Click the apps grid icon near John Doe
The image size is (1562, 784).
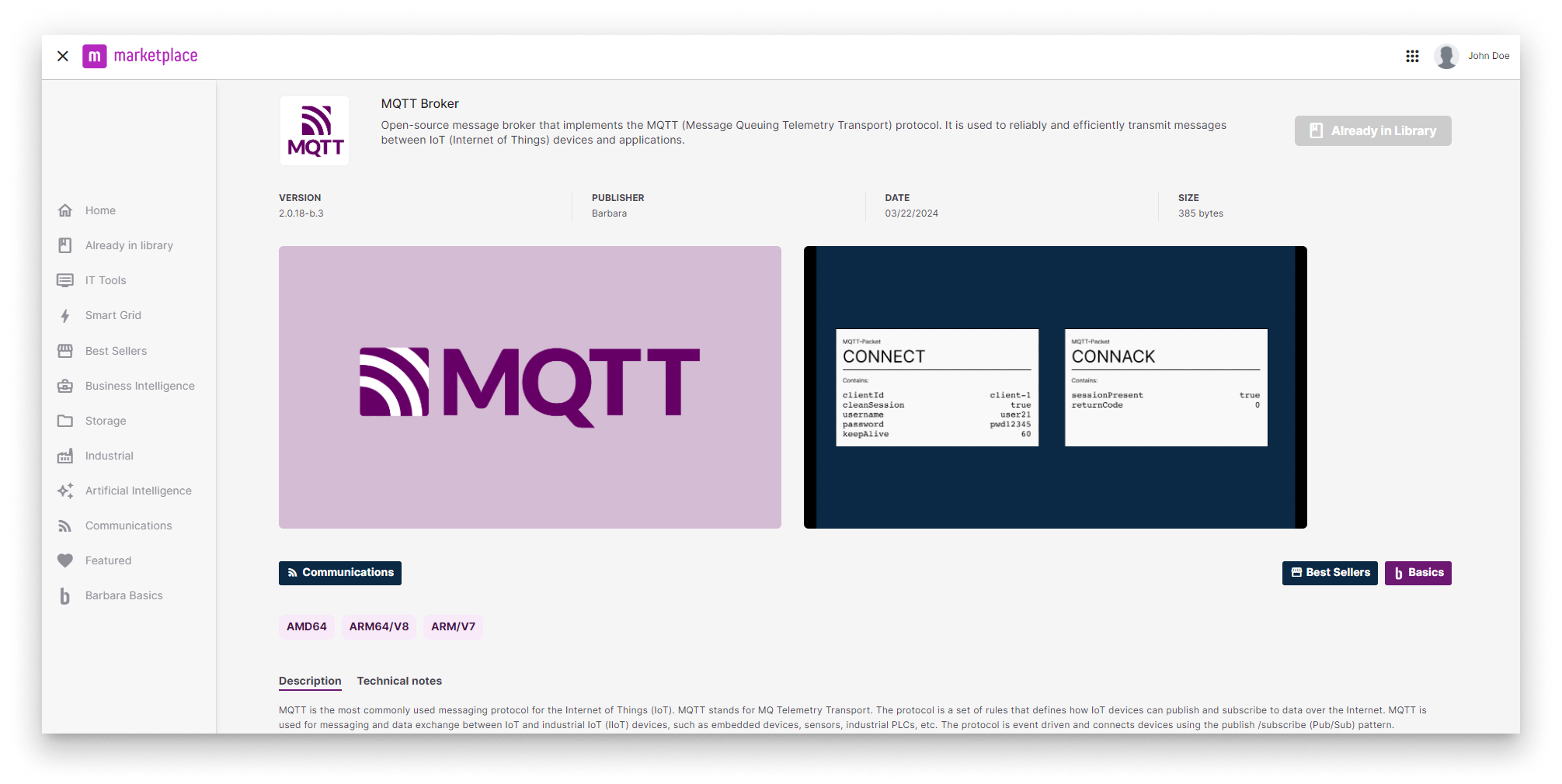coord(1412,55)
